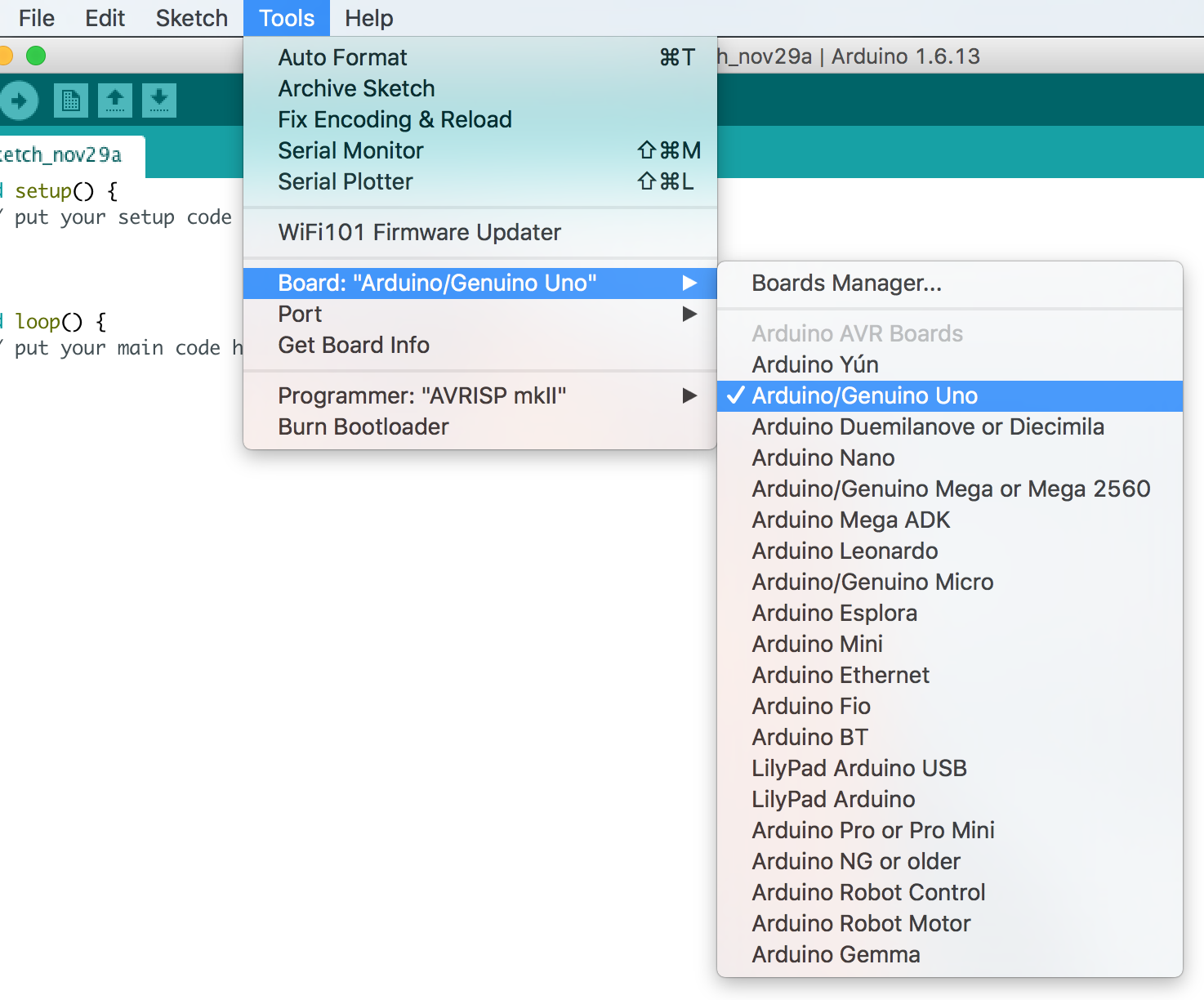Viewport: 1204px width, 1000px height.
Task: Launch WiFi101 Firmware Updater
Action: coord(480,232)
